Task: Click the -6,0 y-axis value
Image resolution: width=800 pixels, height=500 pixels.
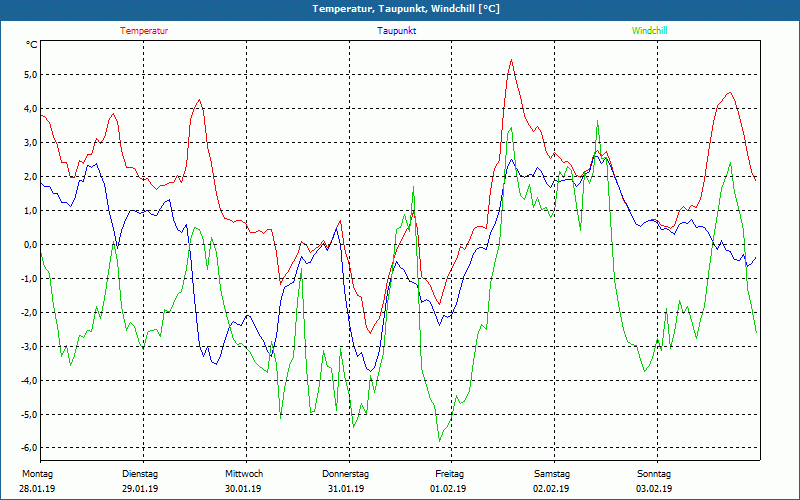Action: coord(27,448)
